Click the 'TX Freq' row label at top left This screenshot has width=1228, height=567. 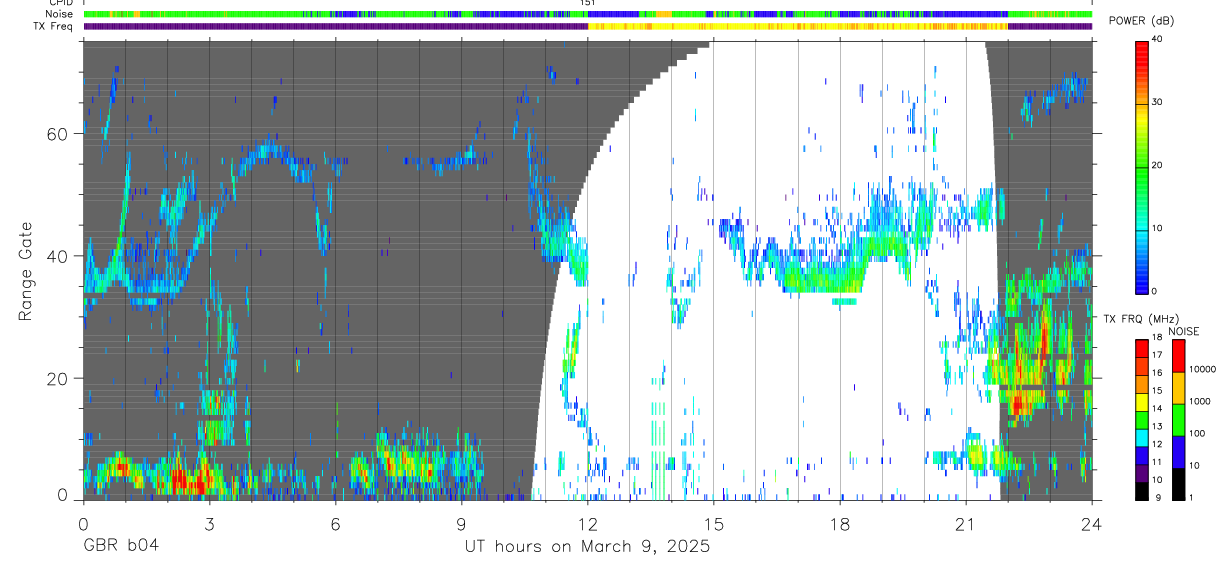pyautogui.click(x=54, y=26)
